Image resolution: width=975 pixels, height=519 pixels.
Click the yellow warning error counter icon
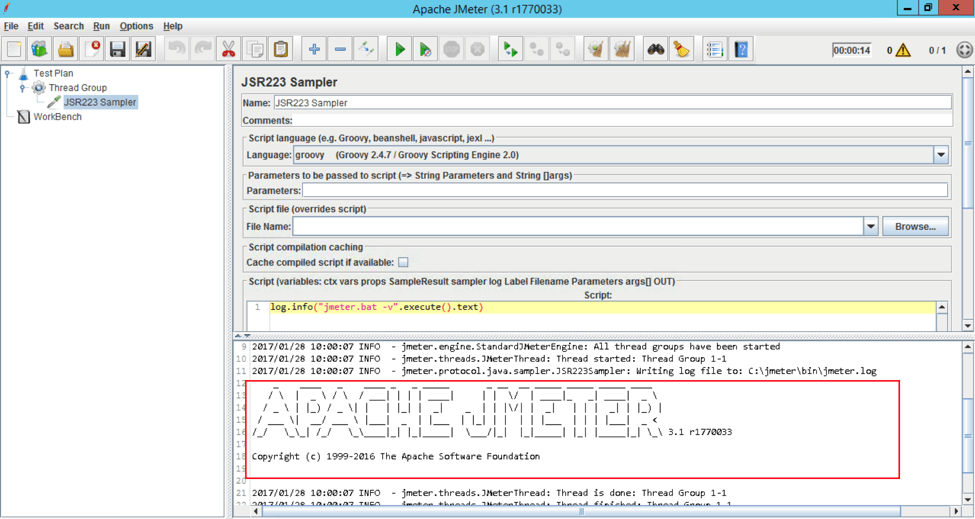[x=903, y=50]
